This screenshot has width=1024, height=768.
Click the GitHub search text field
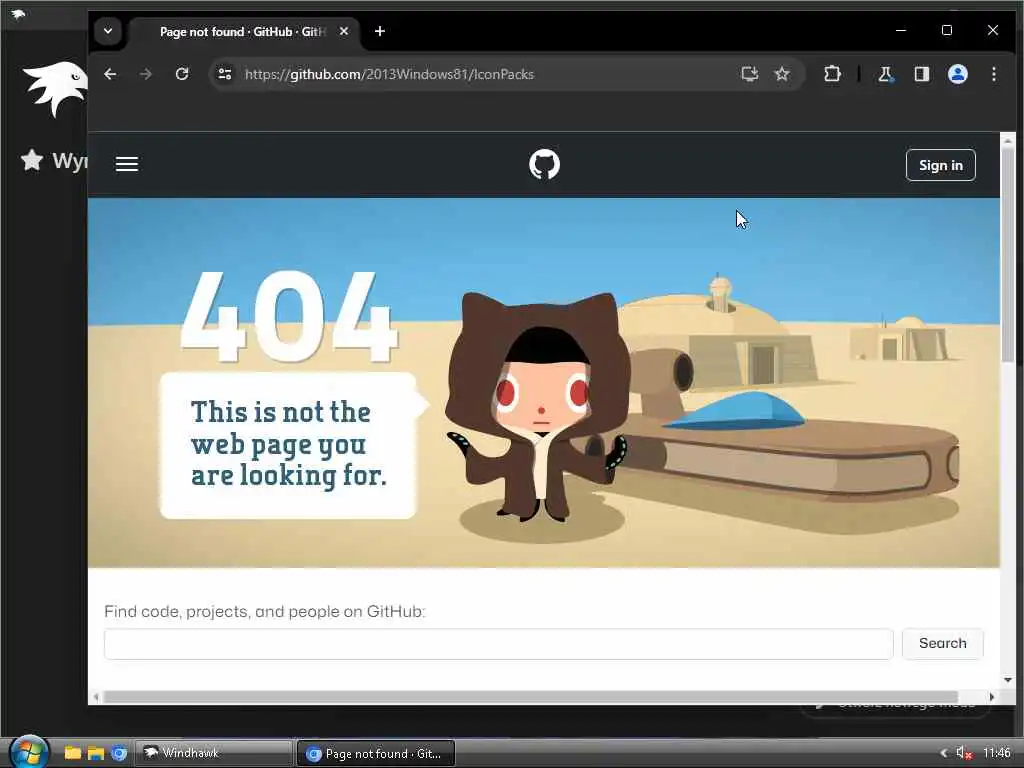pyautogui.click(x=498, y=644)
